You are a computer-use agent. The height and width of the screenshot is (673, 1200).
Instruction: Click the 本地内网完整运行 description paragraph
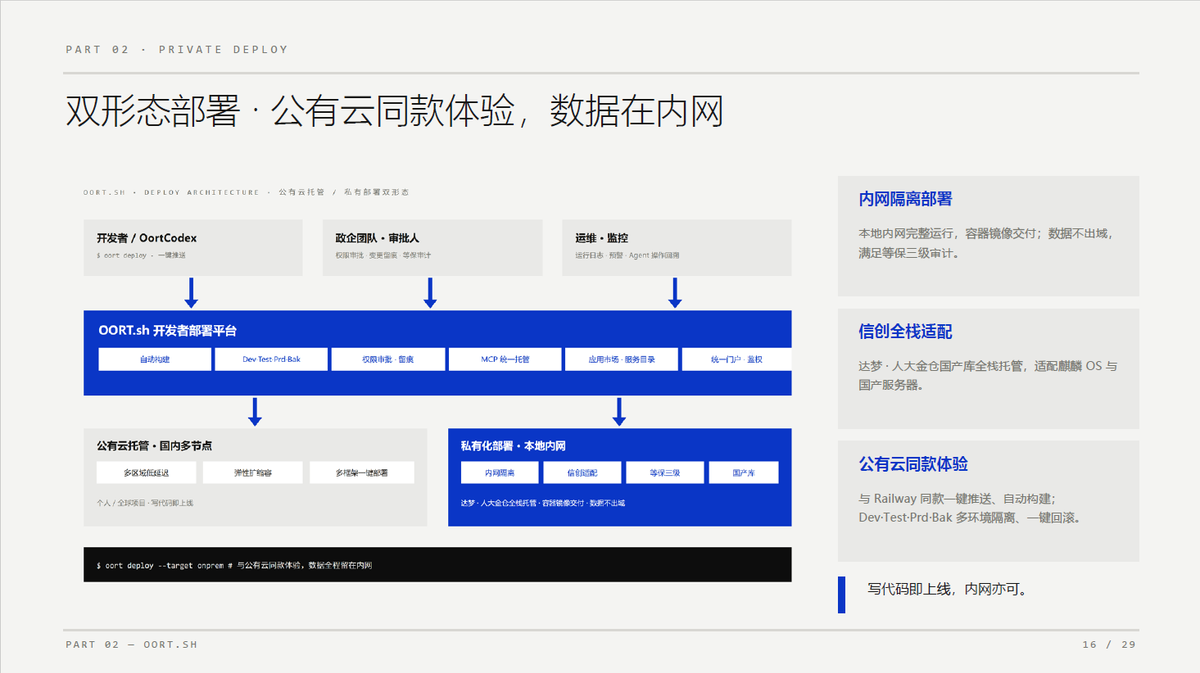985,243
